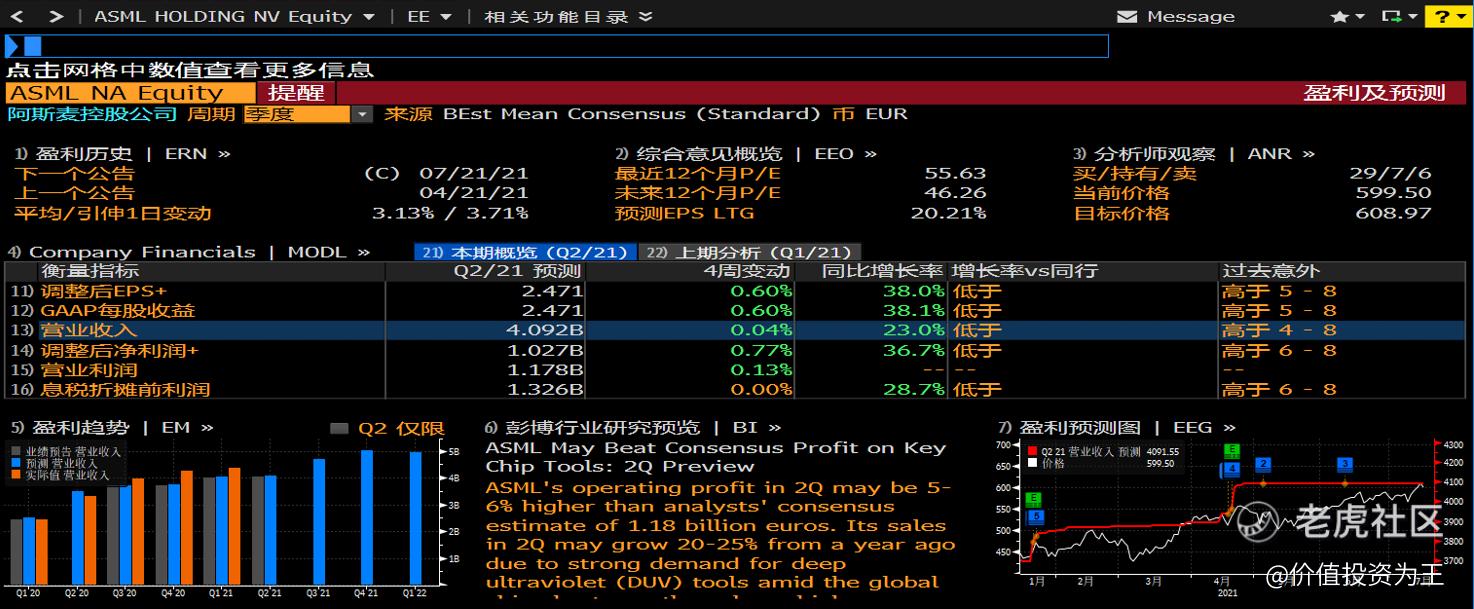Click the 预测EPS LTG value 20.21%
Viewport: 1474px width, 609px height.
click(x=948, y=213)
